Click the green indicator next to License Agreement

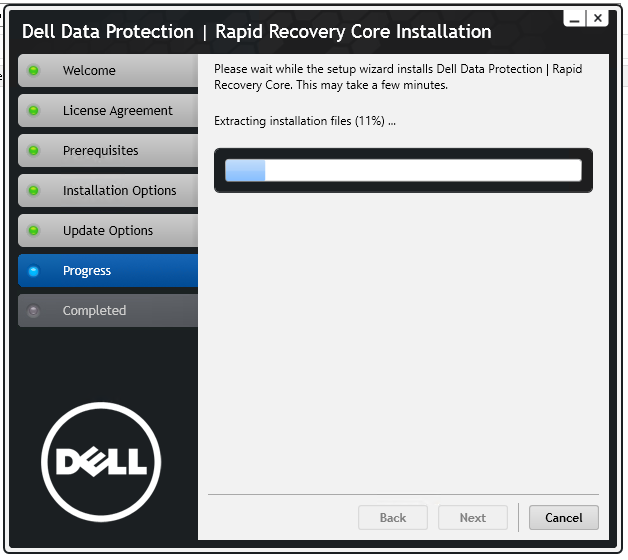pyautogui.click(x=34, y=111)
